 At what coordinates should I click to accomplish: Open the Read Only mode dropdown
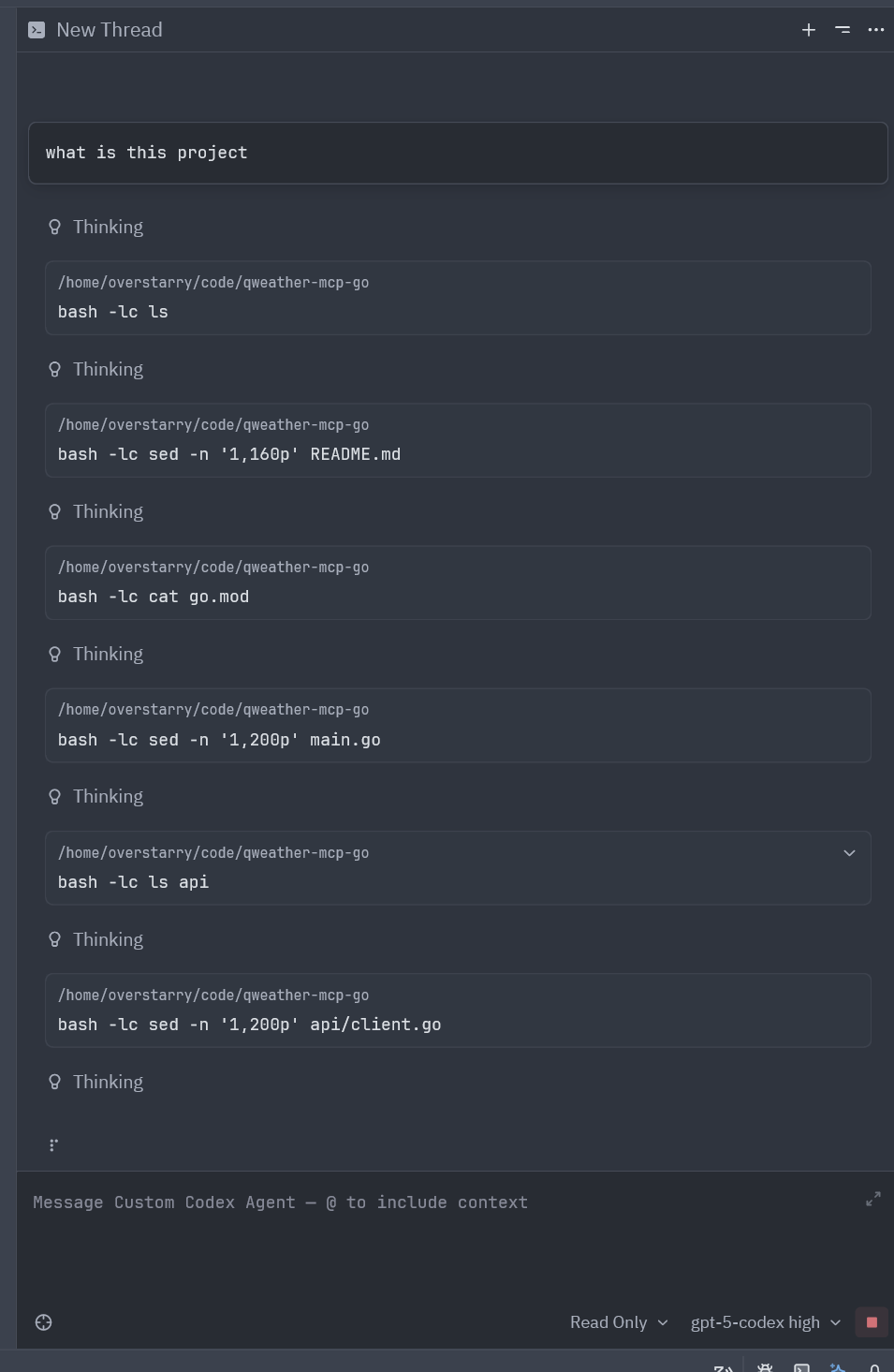point(618,1322)
